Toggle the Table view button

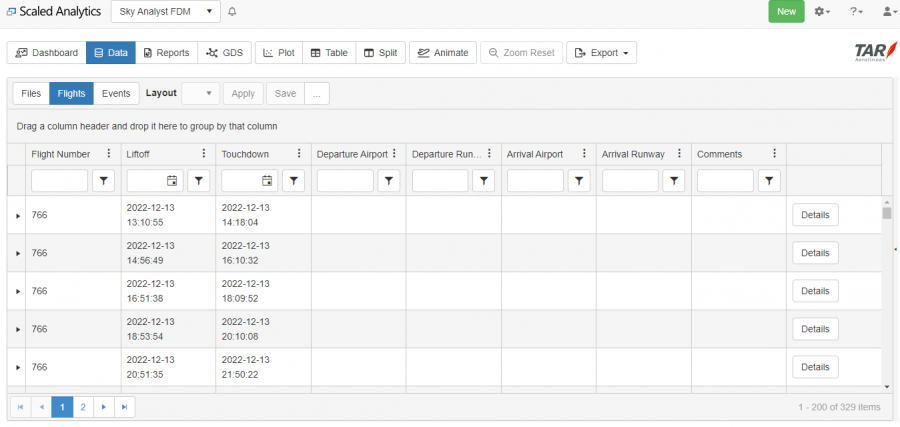(328, 53)
